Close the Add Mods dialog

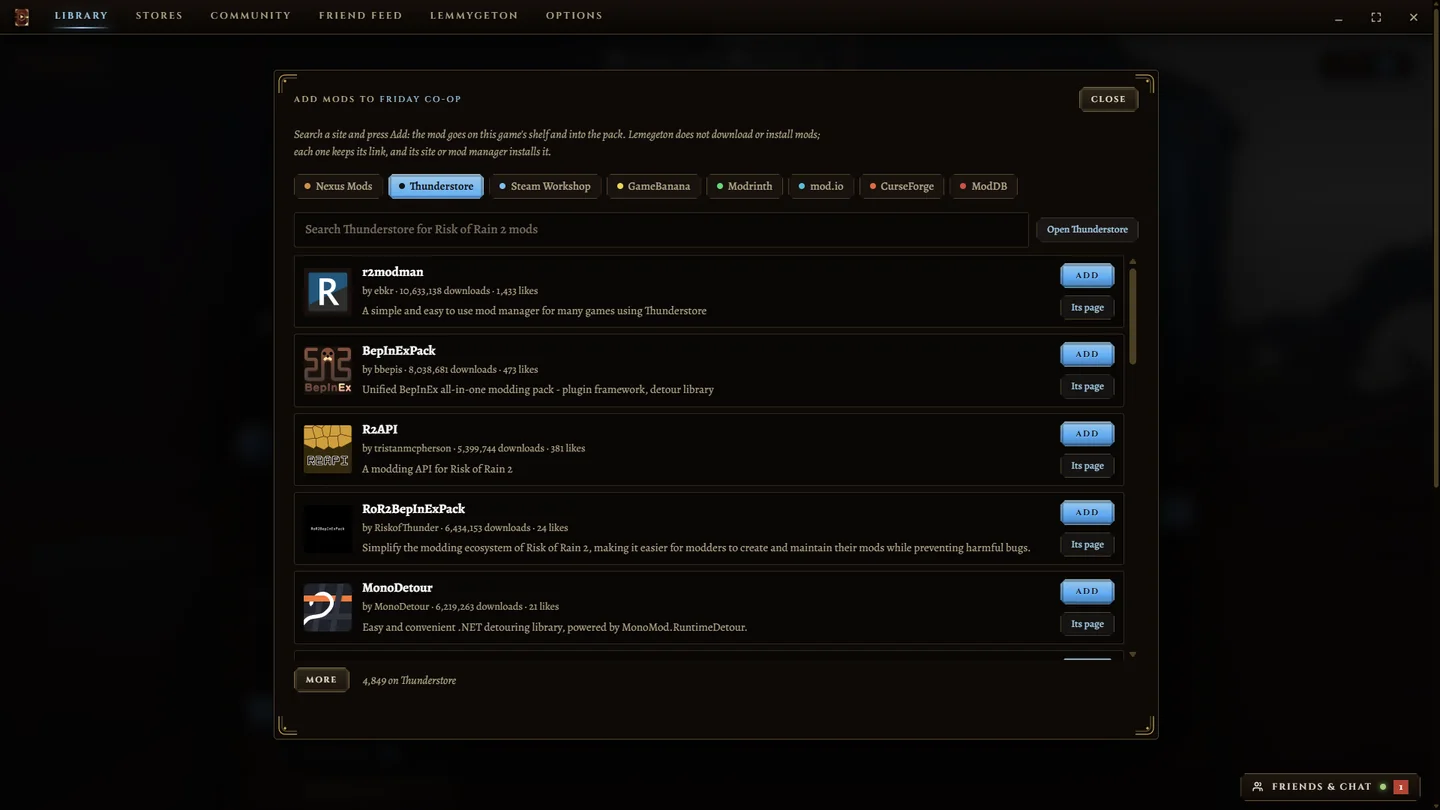tap(1108, 99)
